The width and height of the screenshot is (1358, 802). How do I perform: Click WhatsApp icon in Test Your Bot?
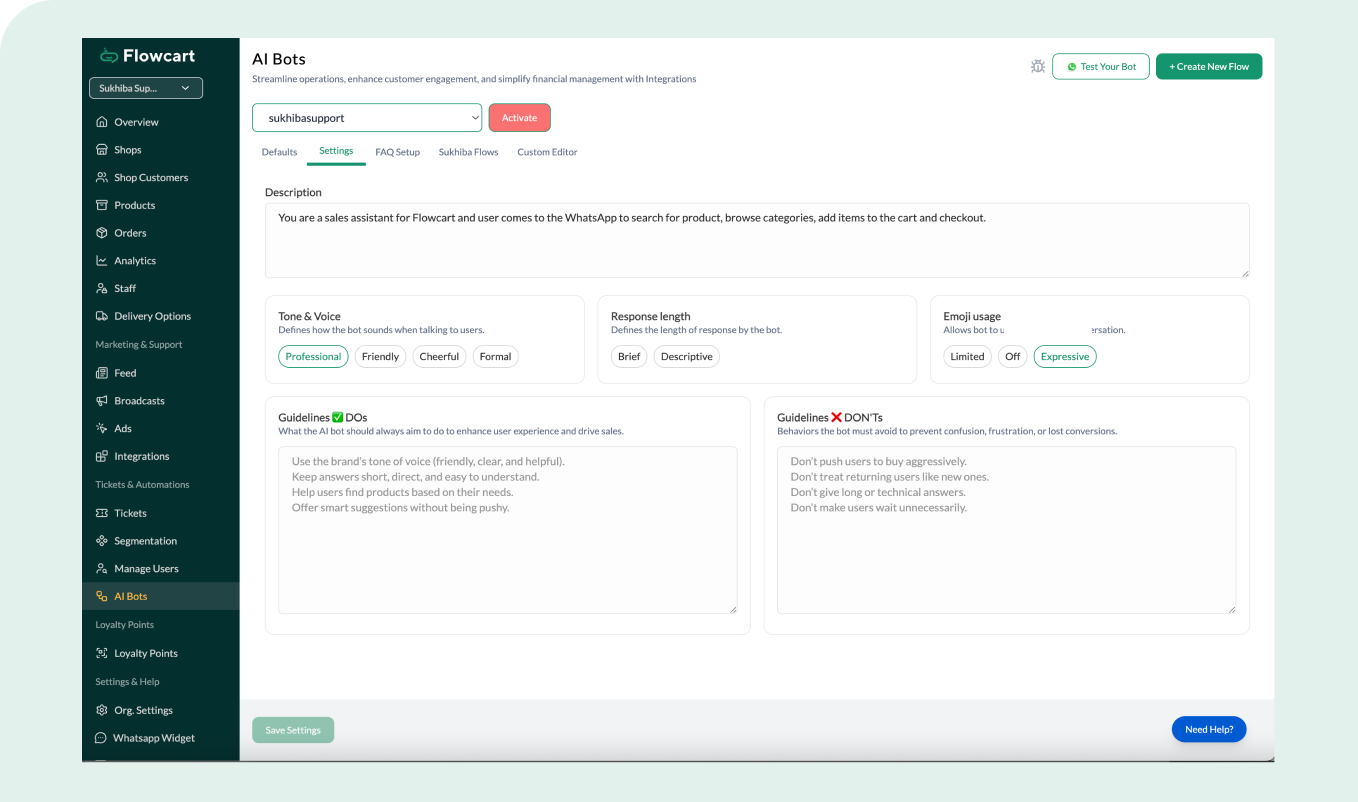[1072, 67]
